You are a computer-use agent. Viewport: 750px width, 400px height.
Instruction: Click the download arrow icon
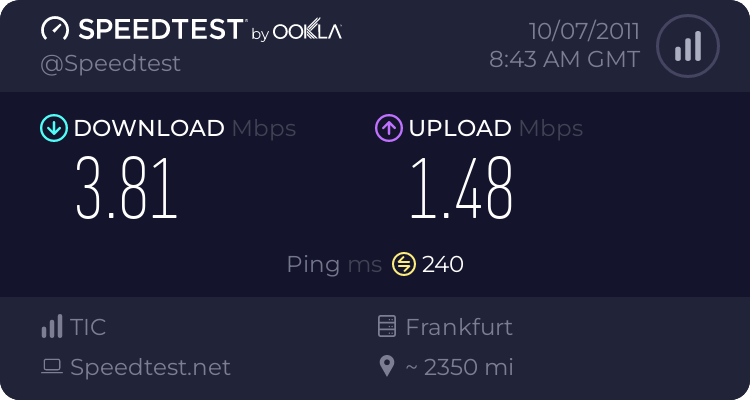pos(52,128)
